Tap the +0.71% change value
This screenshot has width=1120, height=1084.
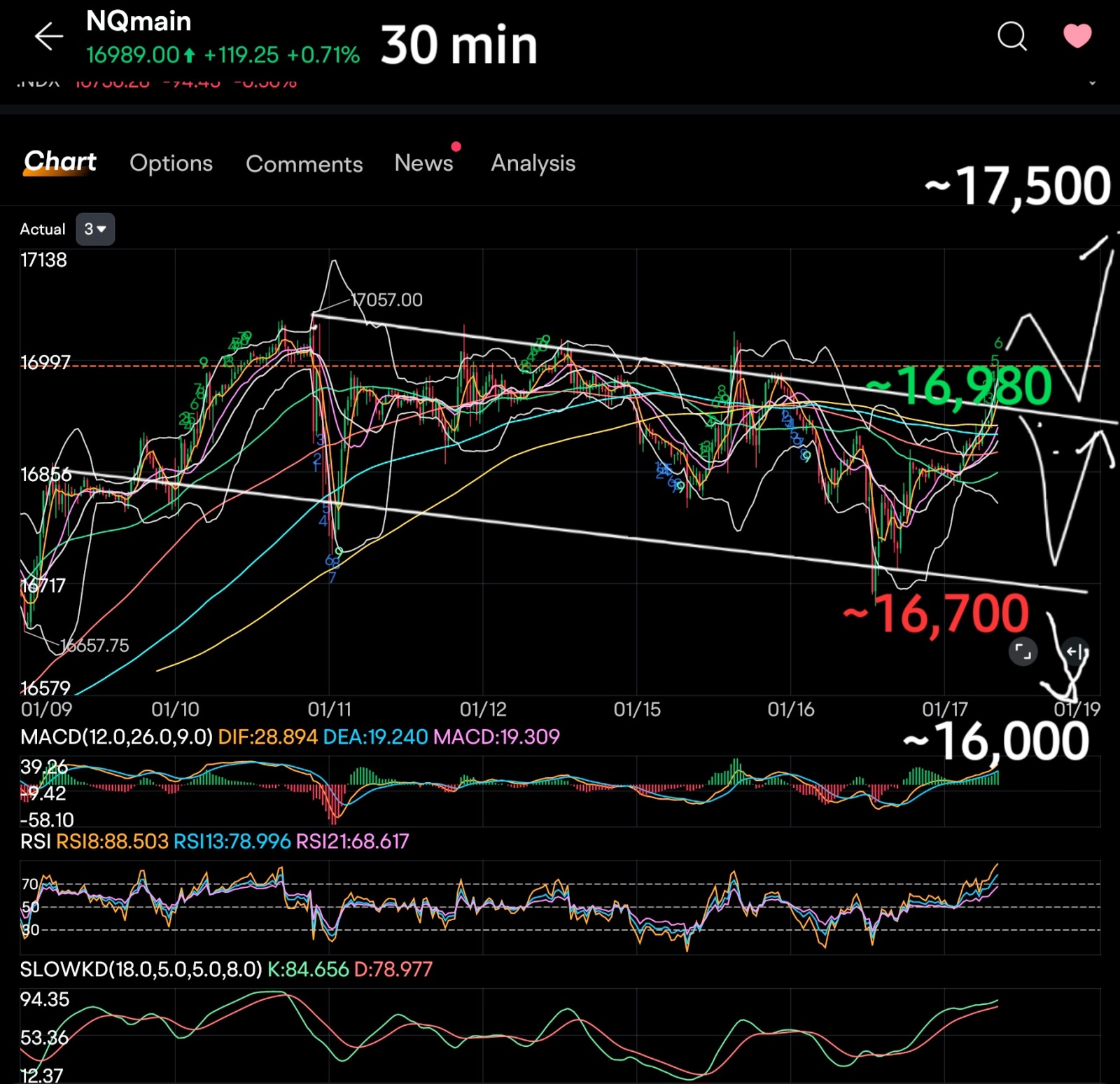[x=323, y=55]
